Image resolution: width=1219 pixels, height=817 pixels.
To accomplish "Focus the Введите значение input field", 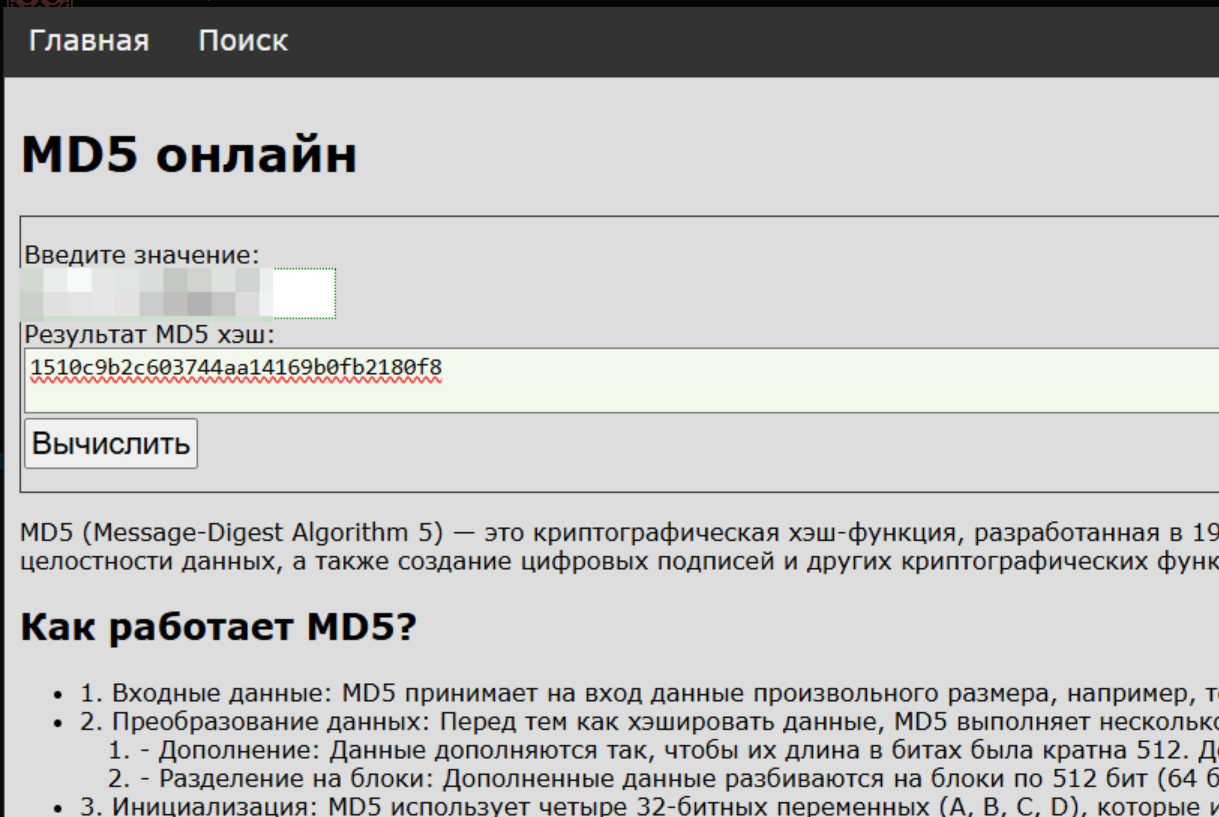I will coord(180,293).
